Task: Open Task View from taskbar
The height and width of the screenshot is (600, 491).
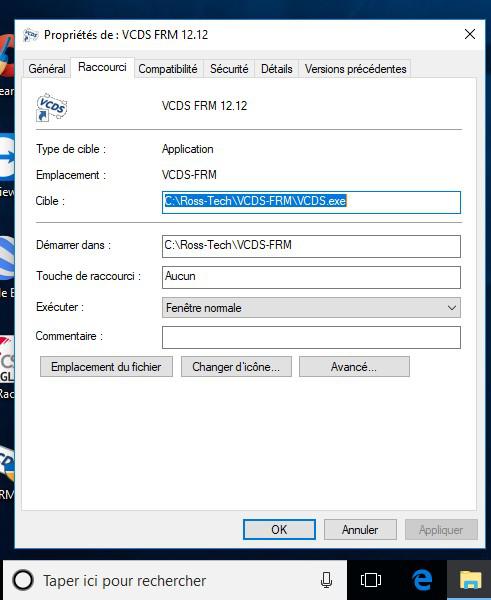Action: 370,580
